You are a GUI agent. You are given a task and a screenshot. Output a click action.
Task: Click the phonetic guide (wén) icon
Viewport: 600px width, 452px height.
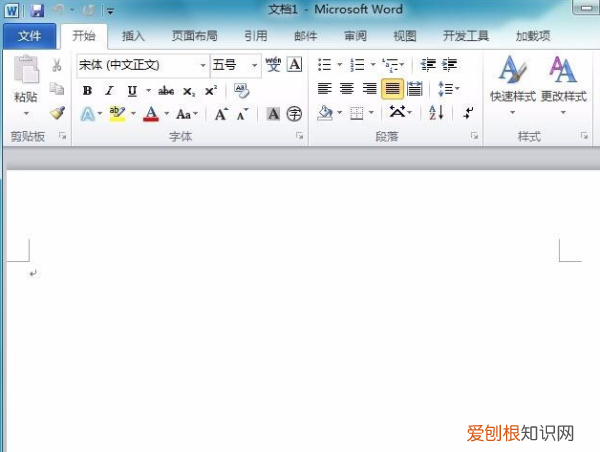[x=273, y=64]
